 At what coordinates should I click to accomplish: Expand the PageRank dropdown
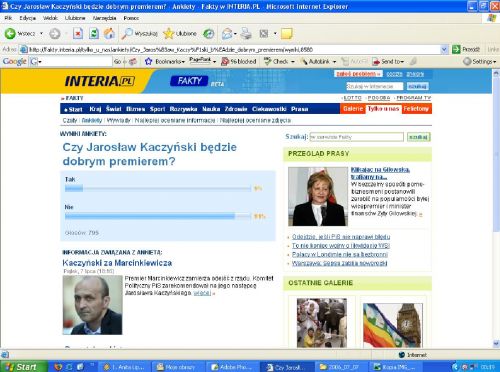point(214,62)
